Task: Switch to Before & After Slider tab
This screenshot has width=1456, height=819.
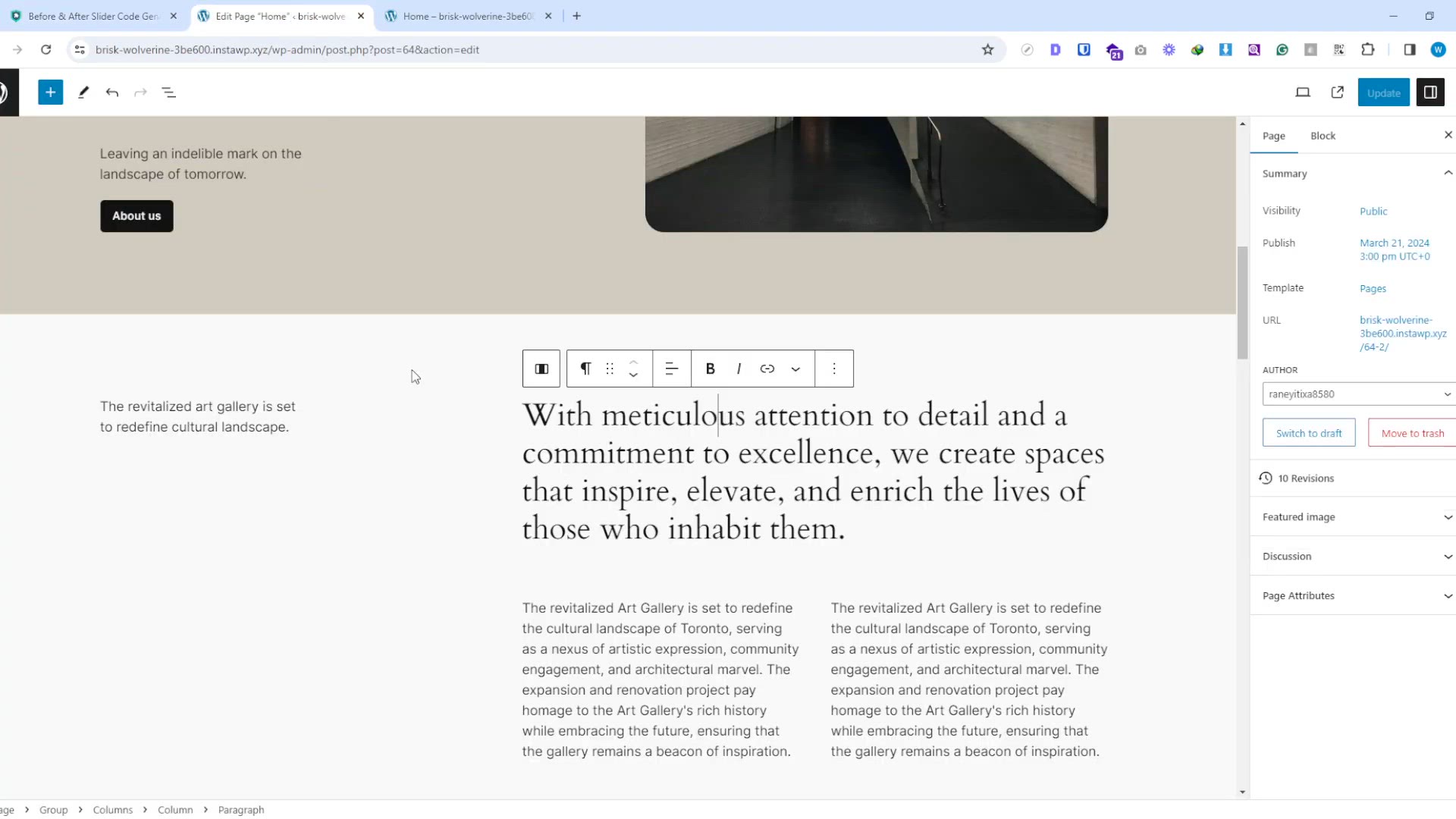Action: click(x=93, y=16)
